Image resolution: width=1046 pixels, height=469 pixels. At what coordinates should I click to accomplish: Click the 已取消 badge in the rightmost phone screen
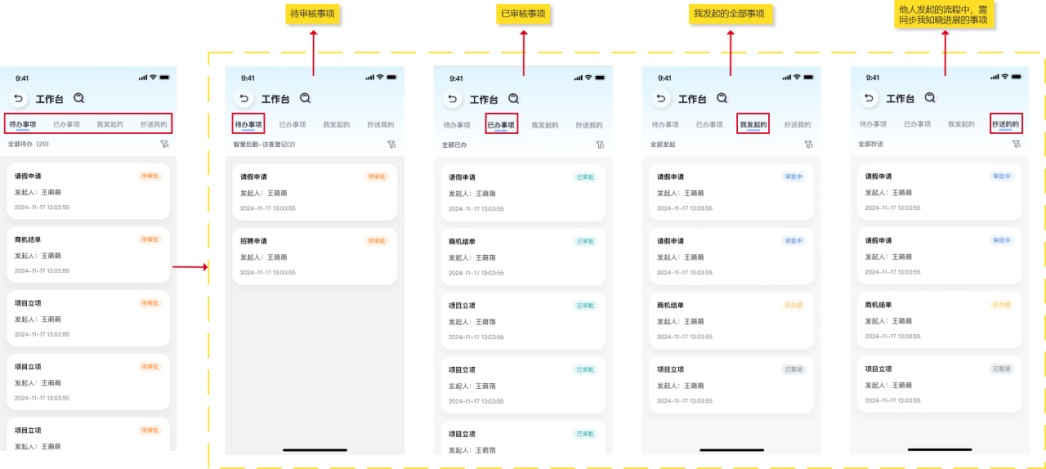click(x=1000, y=369)
